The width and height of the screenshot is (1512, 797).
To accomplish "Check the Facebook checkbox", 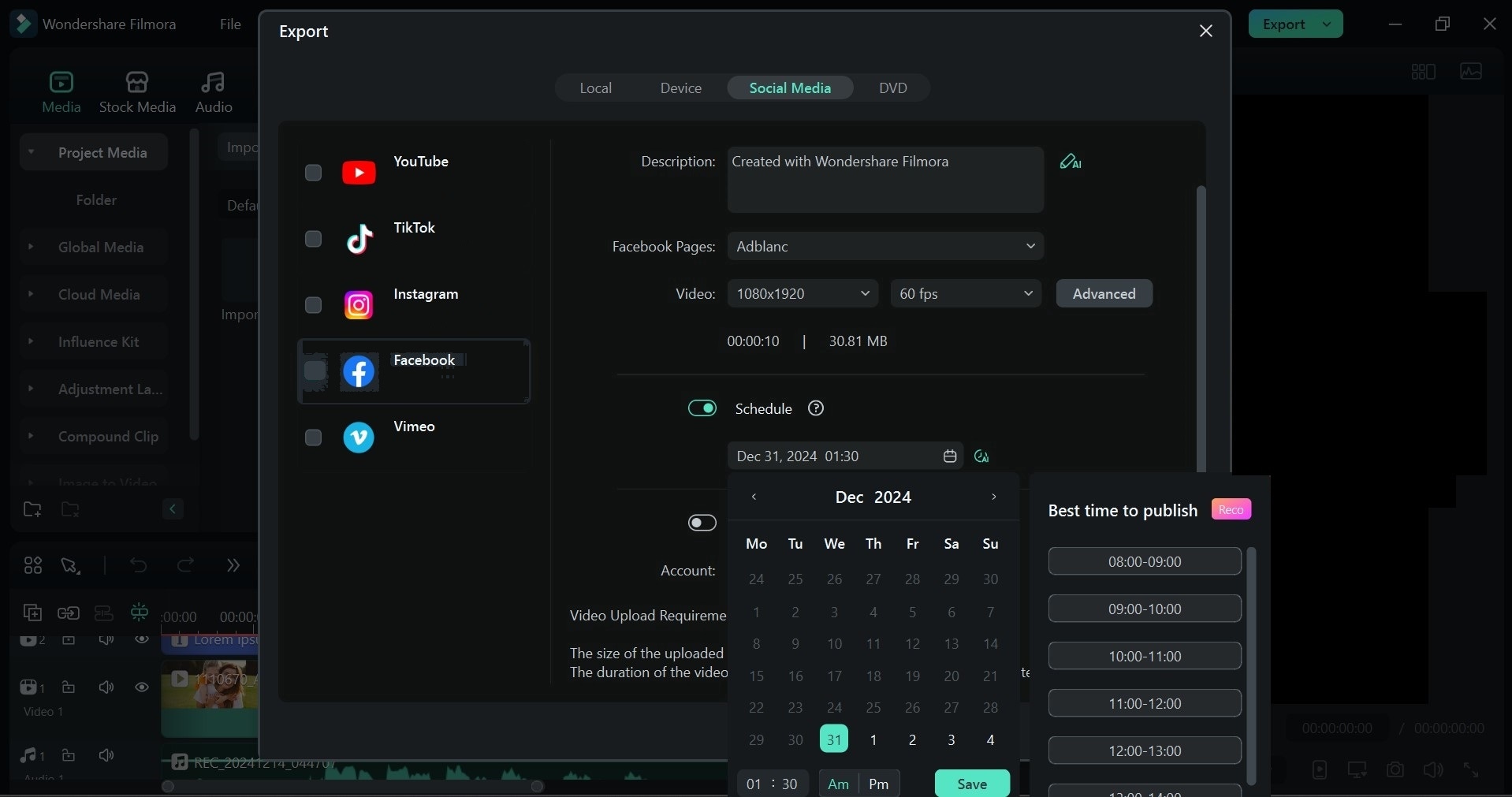I will 314,371.
